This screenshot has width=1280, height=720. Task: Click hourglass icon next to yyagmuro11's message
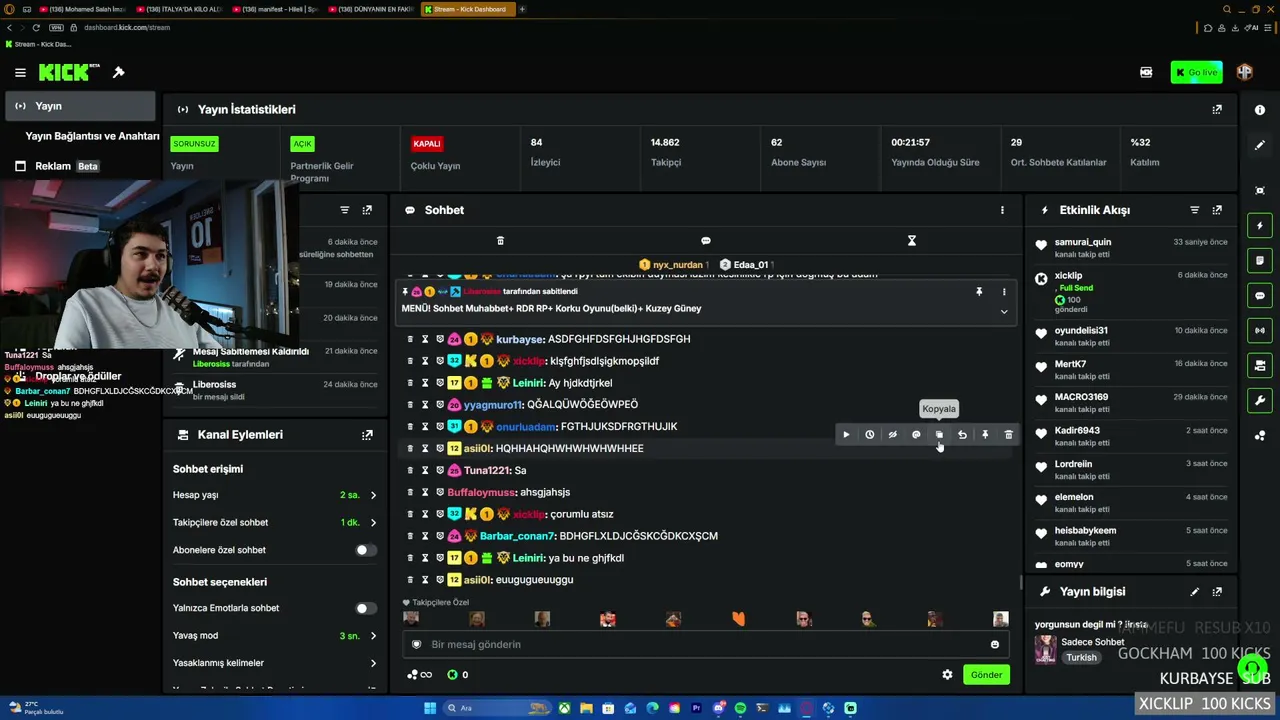(x=425, y=405)
